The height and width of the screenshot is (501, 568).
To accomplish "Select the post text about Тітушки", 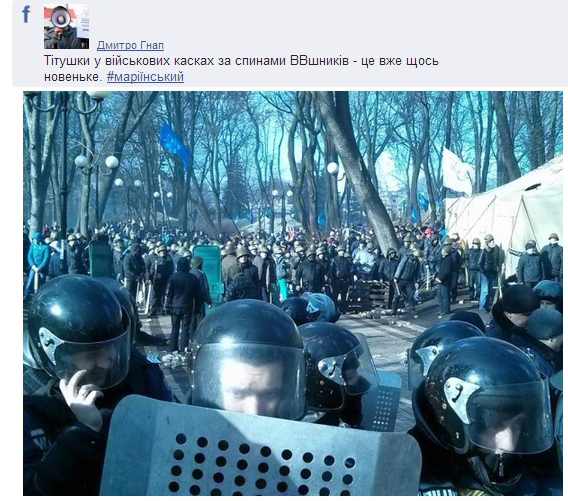I will point(241,69).
